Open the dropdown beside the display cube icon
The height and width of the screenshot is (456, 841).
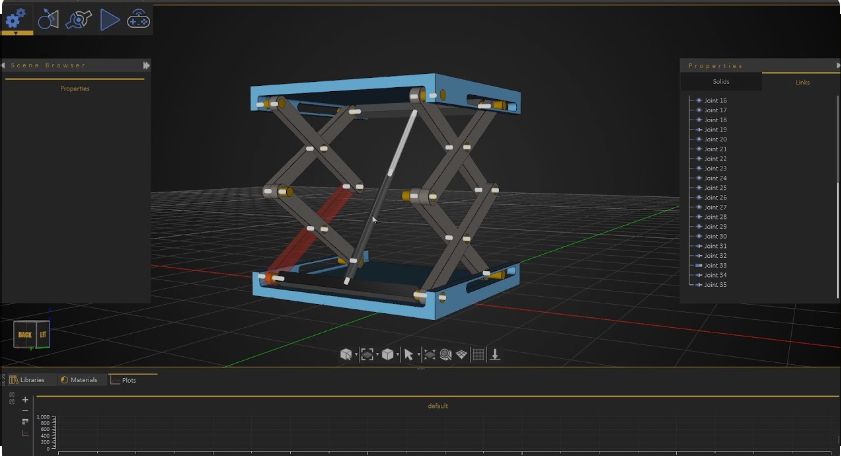[x=397, y=355]
